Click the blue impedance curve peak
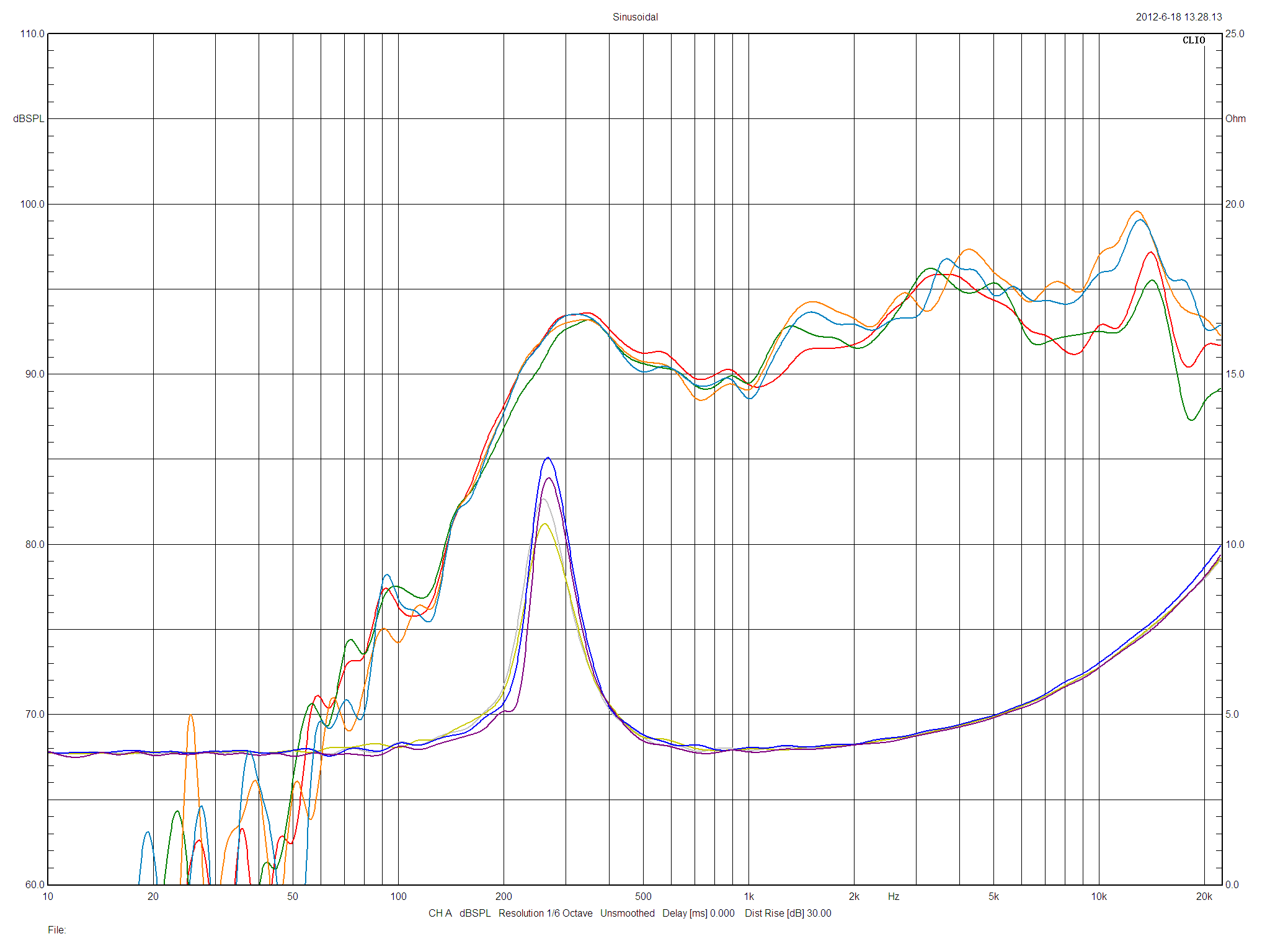The width and height of the screenshot is (1270, 952). point(548,458)
